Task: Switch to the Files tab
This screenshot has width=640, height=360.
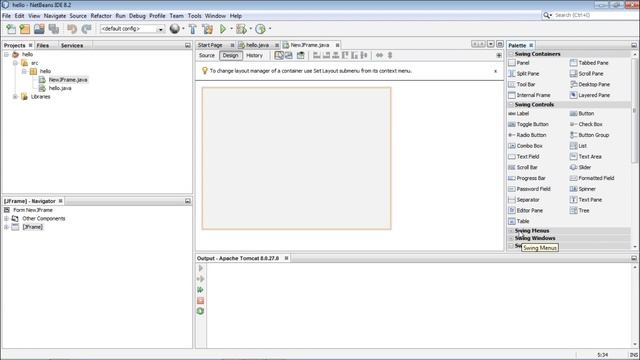Action: click(42, 45)
